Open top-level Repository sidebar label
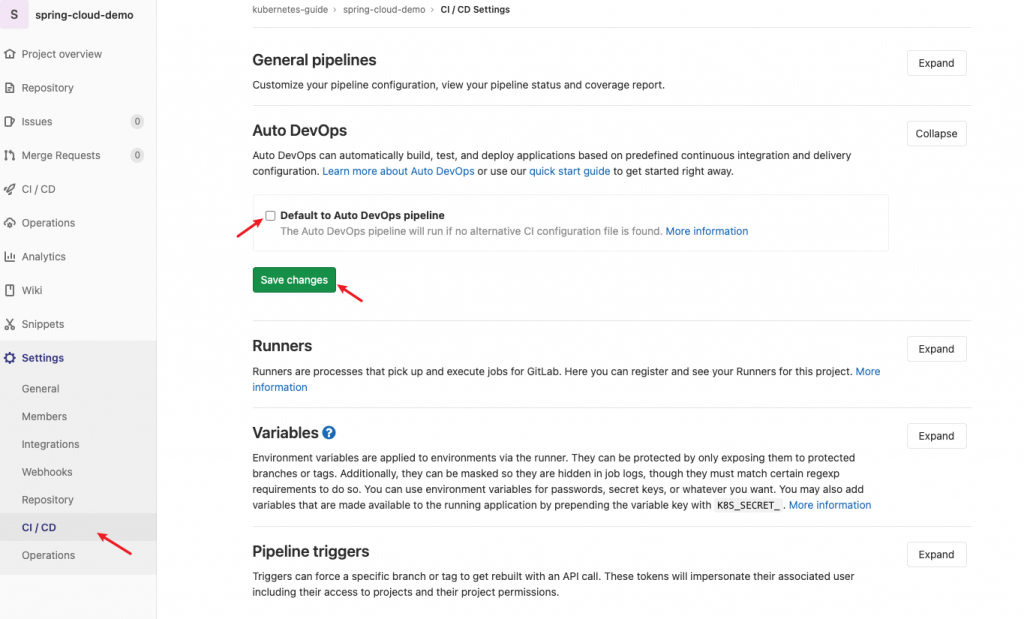Image resolution: width=1024 pixels, height=619 pixels. [48, 88]
